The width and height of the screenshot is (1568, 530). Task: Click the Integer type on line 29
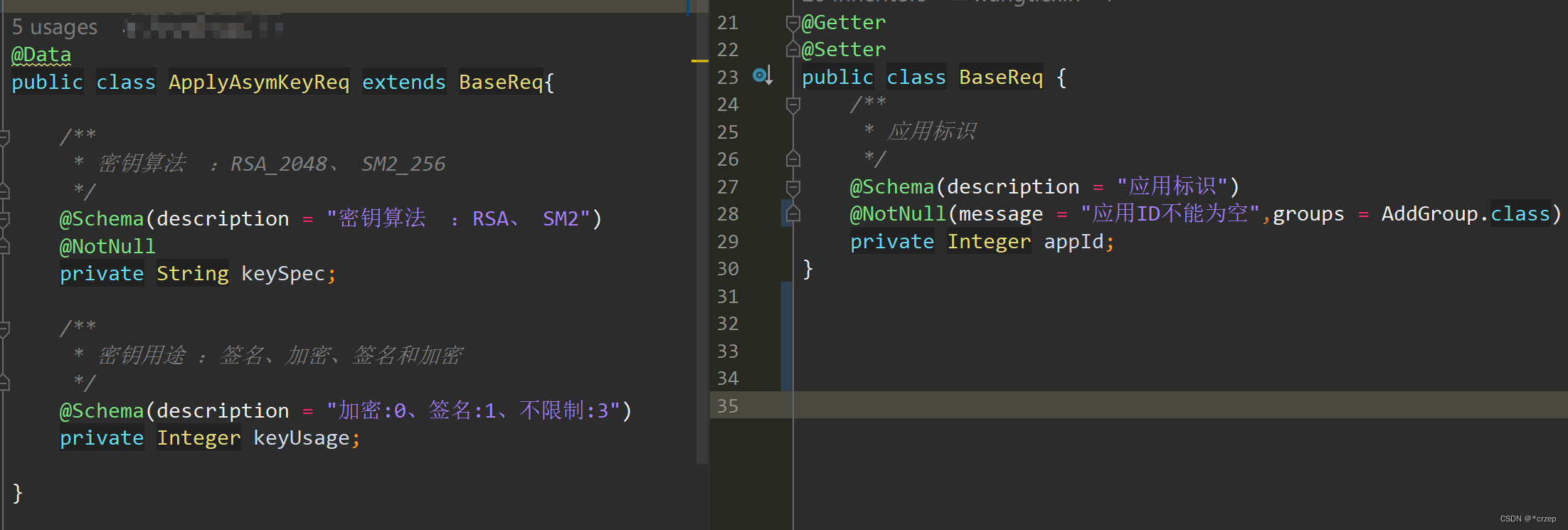tap(989, 242)
